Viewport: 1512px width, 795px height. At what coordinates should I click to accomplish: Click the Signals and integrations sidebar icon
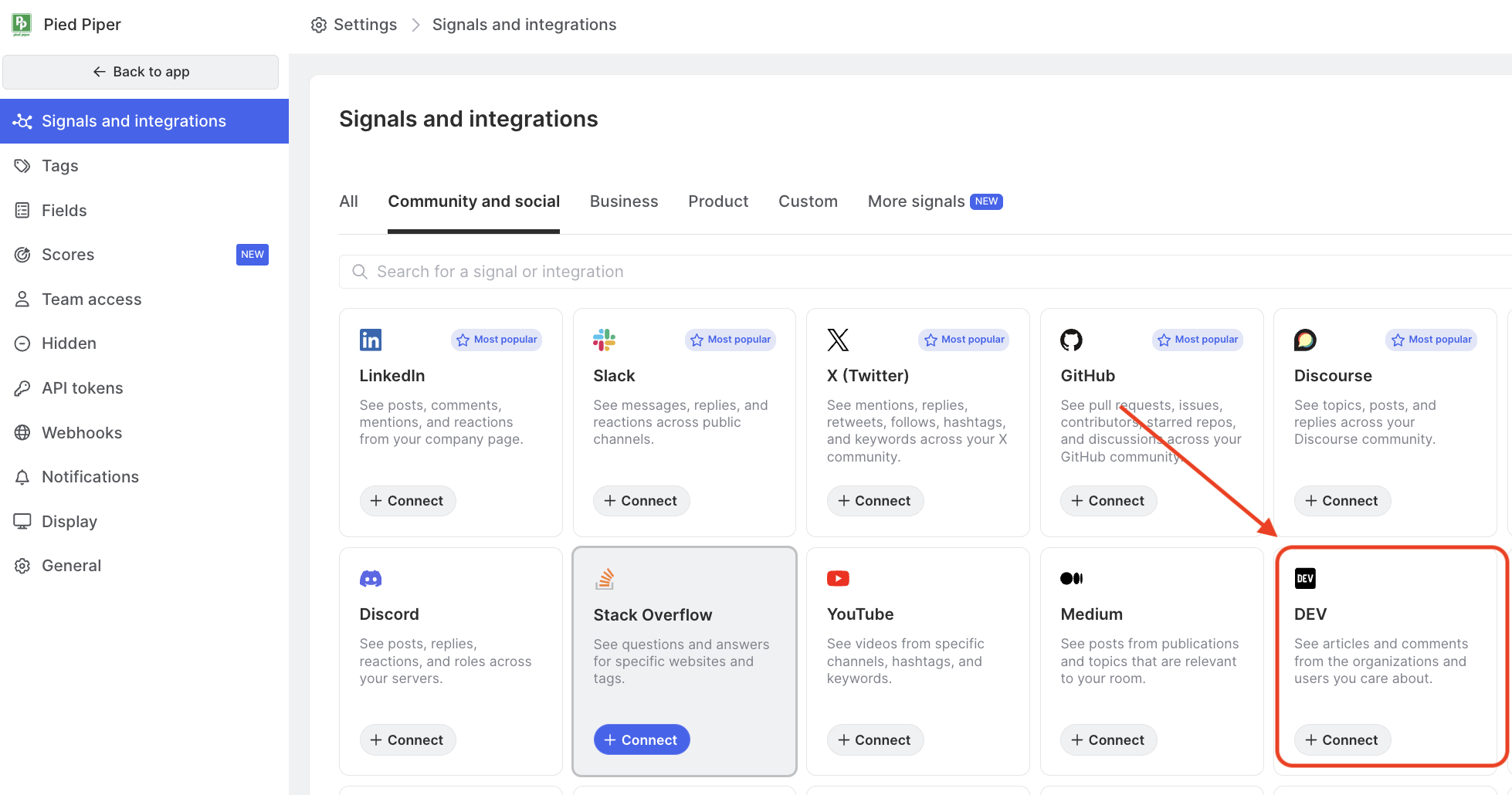point(22,121)
